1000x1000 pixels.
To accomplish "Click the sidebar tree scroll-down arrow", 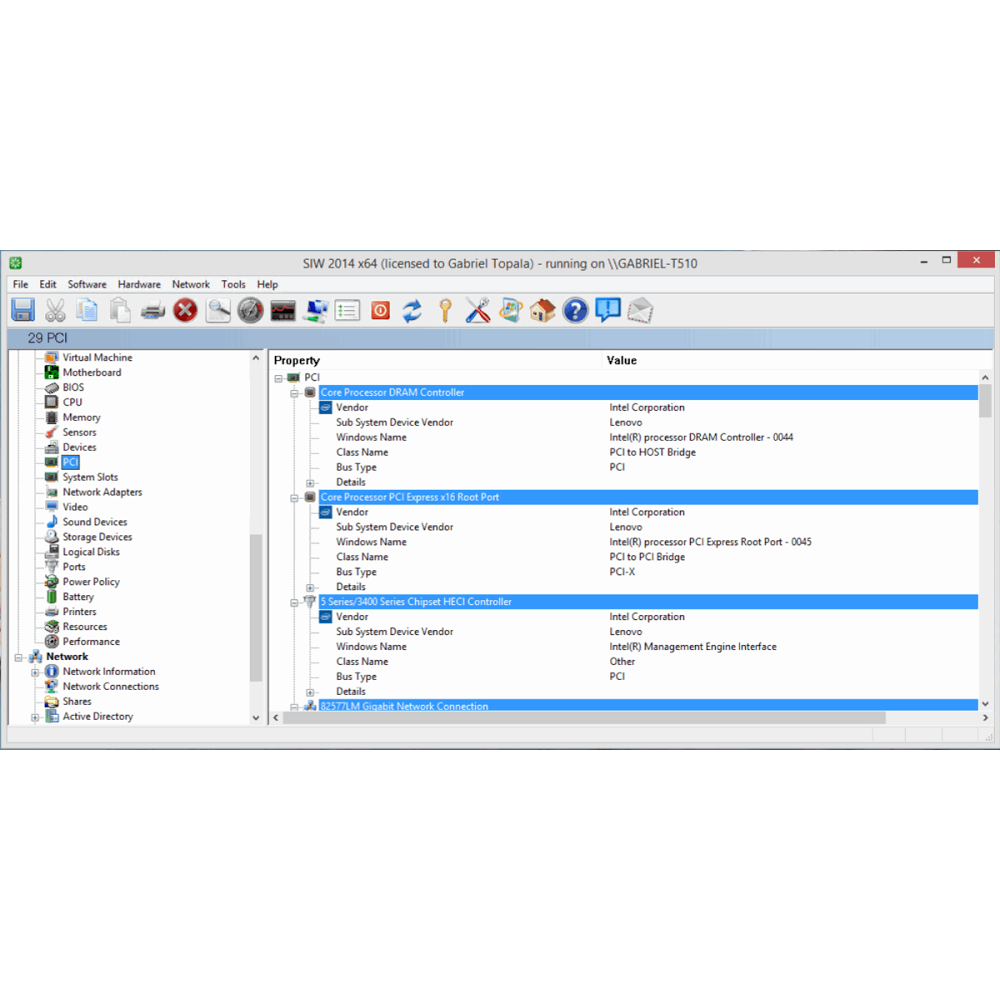I will pos(256,717).
